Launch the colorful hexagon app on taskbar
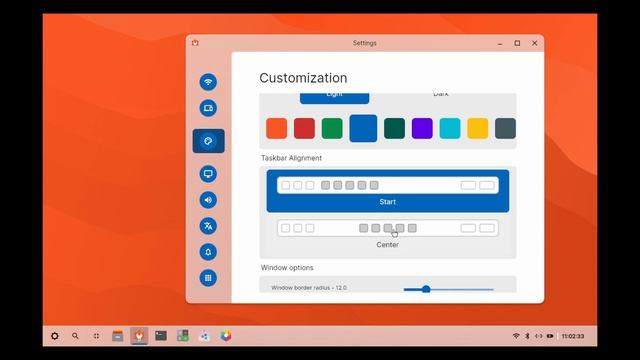 tap(226, 336)
